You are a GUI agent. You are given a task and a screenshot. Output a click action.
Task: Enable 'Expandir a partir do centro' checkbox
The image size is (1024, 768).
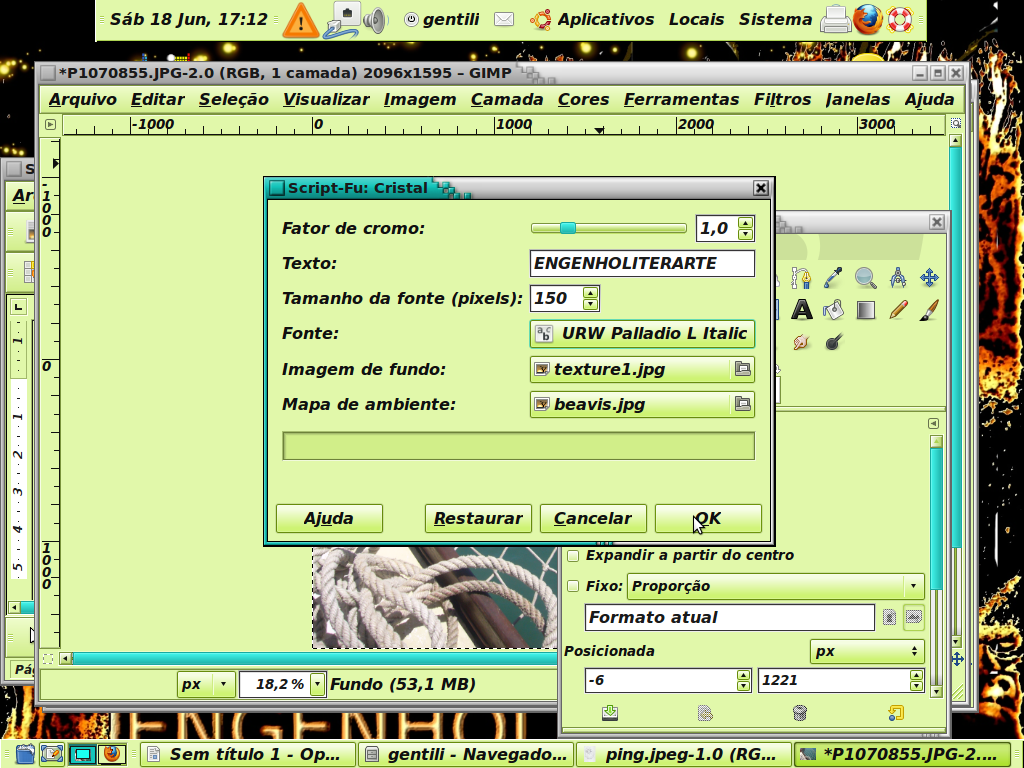point(573,556)
